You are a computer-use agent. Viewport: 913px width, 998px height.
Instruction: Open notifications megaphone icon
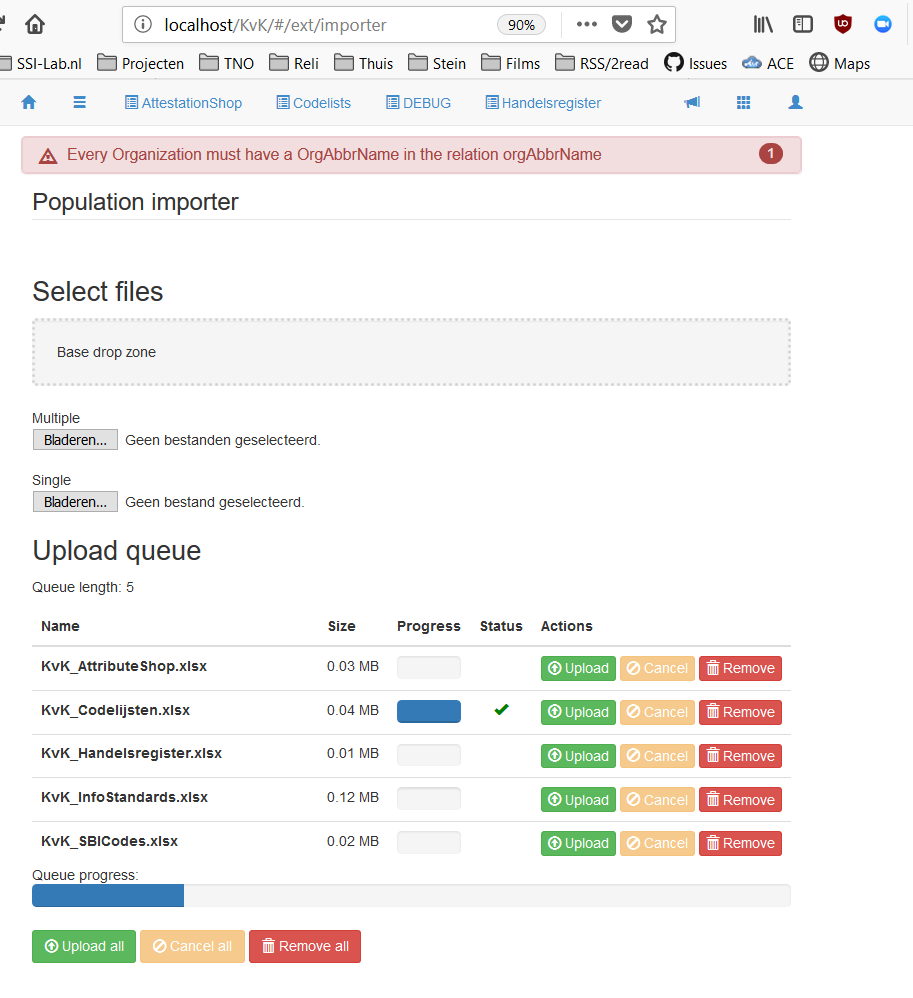[x=692, y=102]
